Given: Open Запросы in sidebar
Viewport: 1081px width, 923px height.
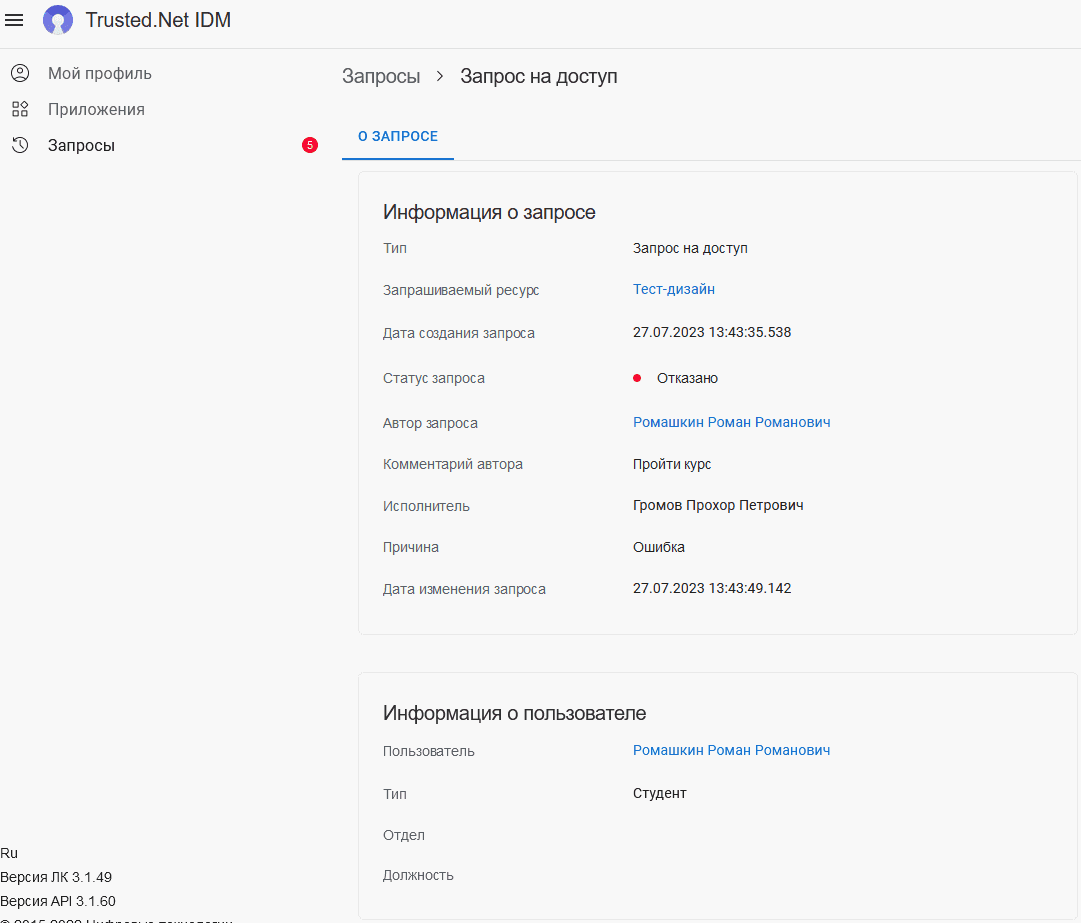Looking at the screenshot, I should [x=81, y=145].
